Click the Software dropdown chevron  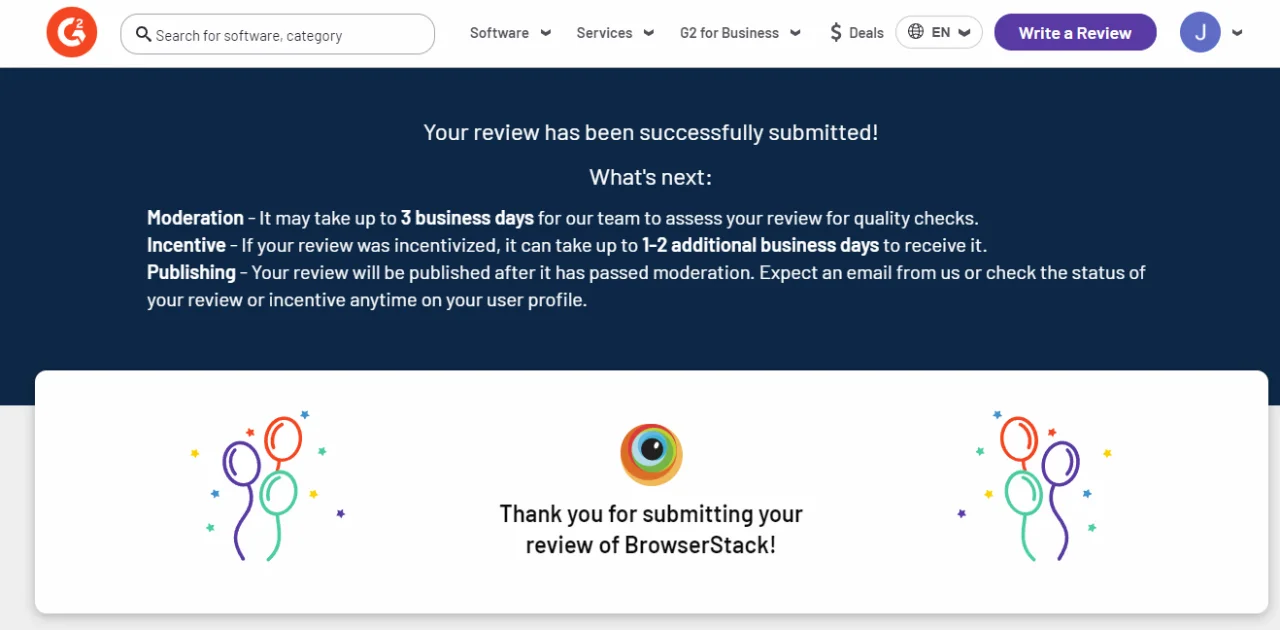click(545, 33)
